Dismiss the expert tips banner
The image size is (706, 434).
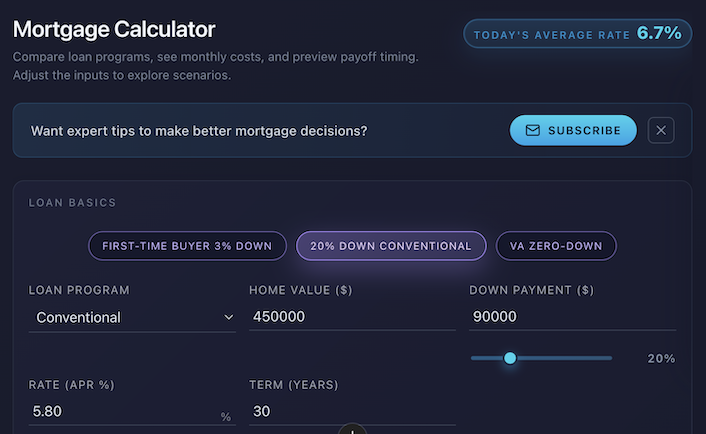[x=661, y=131]
